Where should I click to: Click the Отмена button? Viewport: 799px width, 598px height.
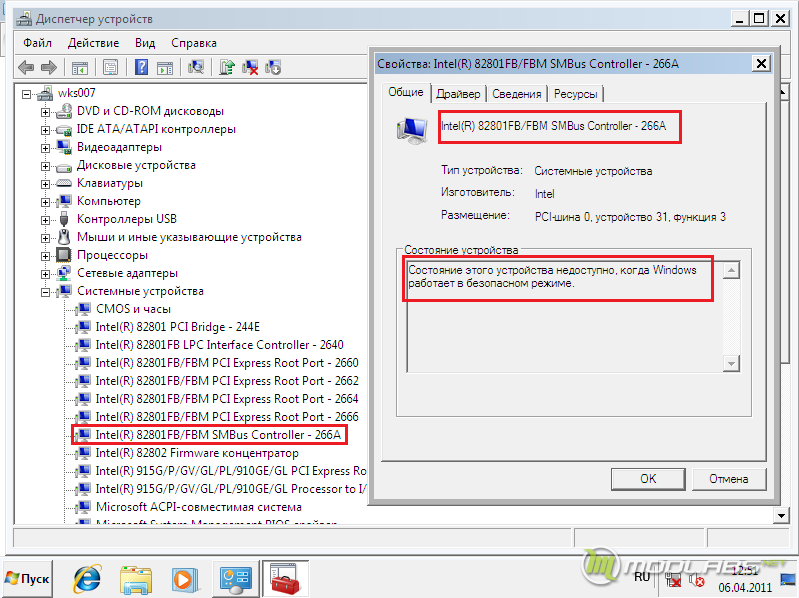pyautogui.click(x=729, y=479)
